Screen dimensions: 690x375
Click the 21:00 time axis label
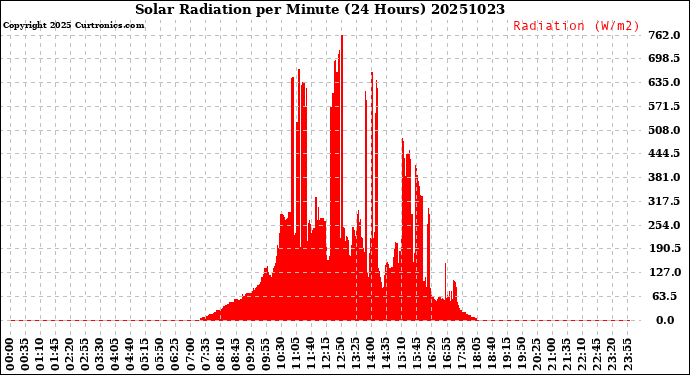pyautogui.click(x=551, y=355)
